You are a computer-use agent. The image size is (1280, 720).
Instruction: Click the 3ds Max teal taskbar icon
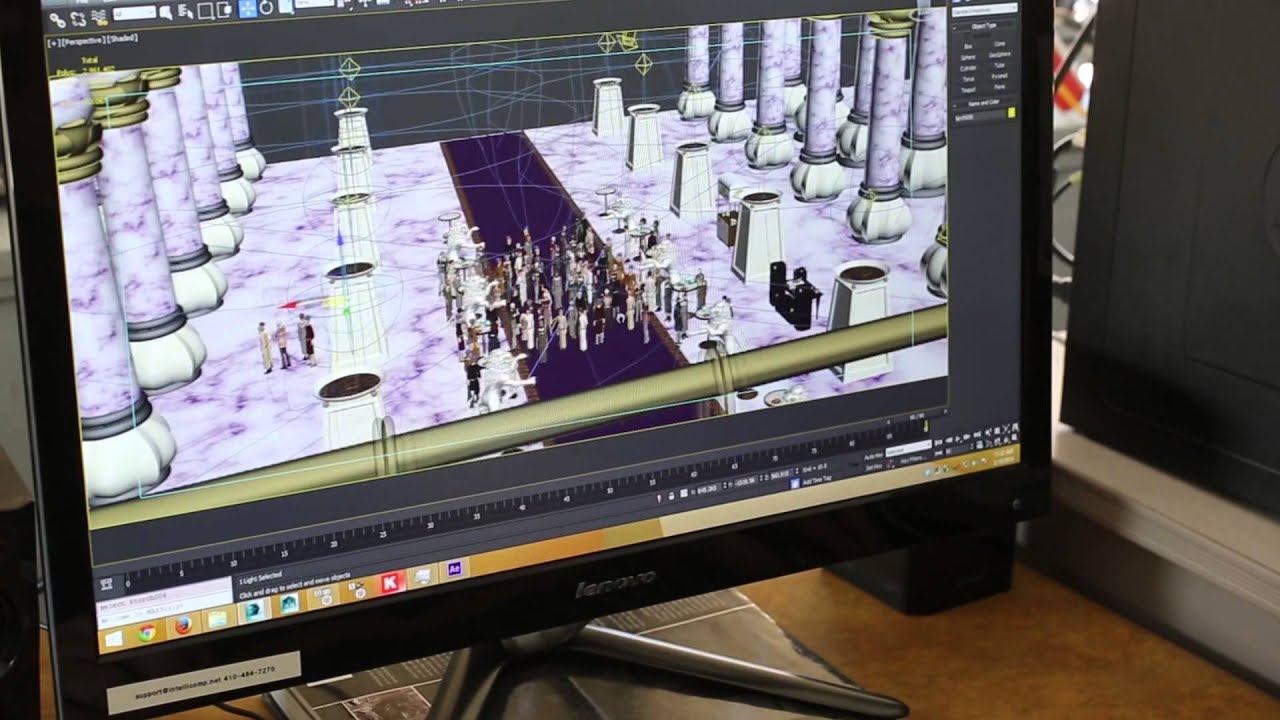pyautogui.click(x=254, y=610)
